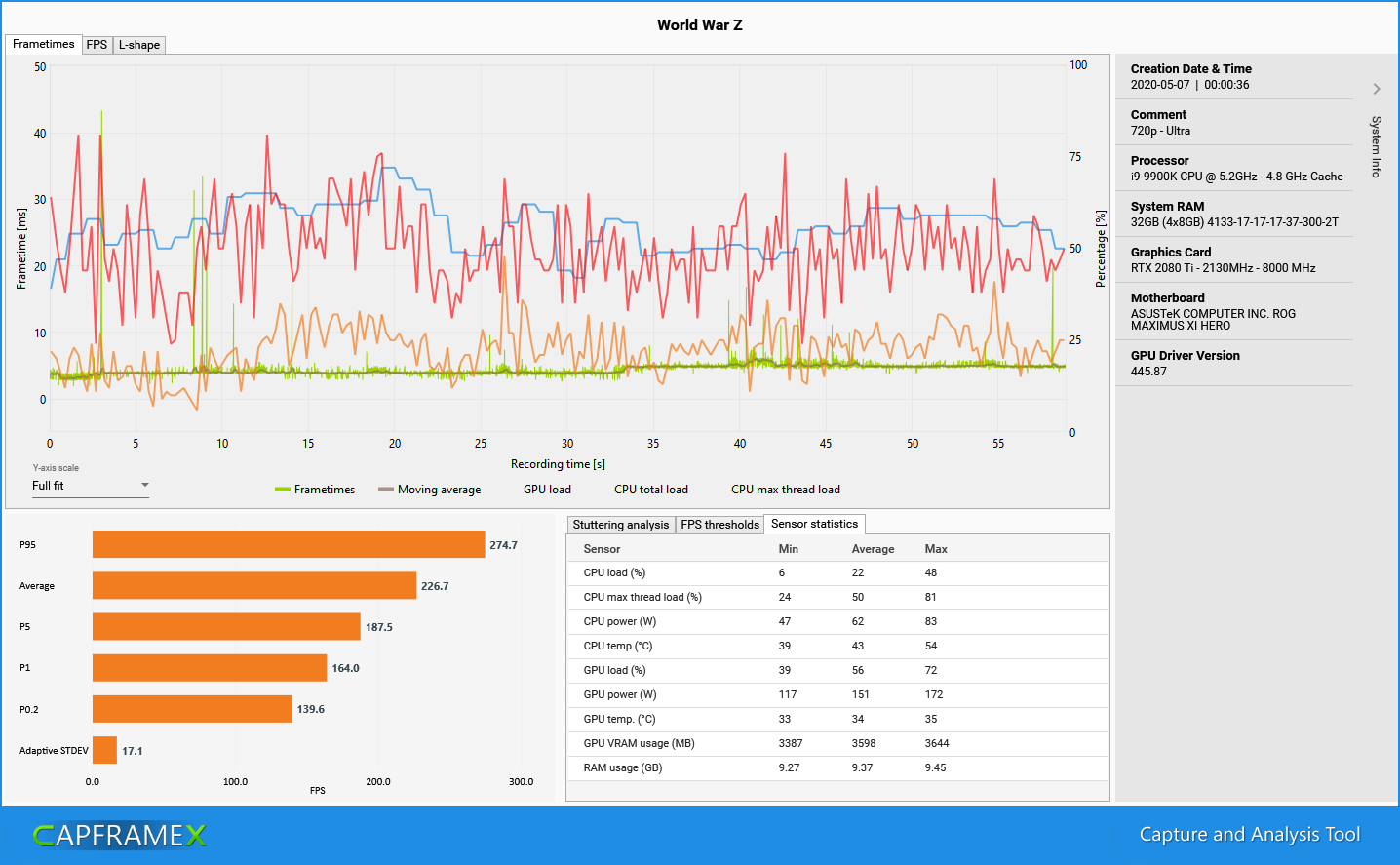Click the CapFrameX logo

(120, 836)
